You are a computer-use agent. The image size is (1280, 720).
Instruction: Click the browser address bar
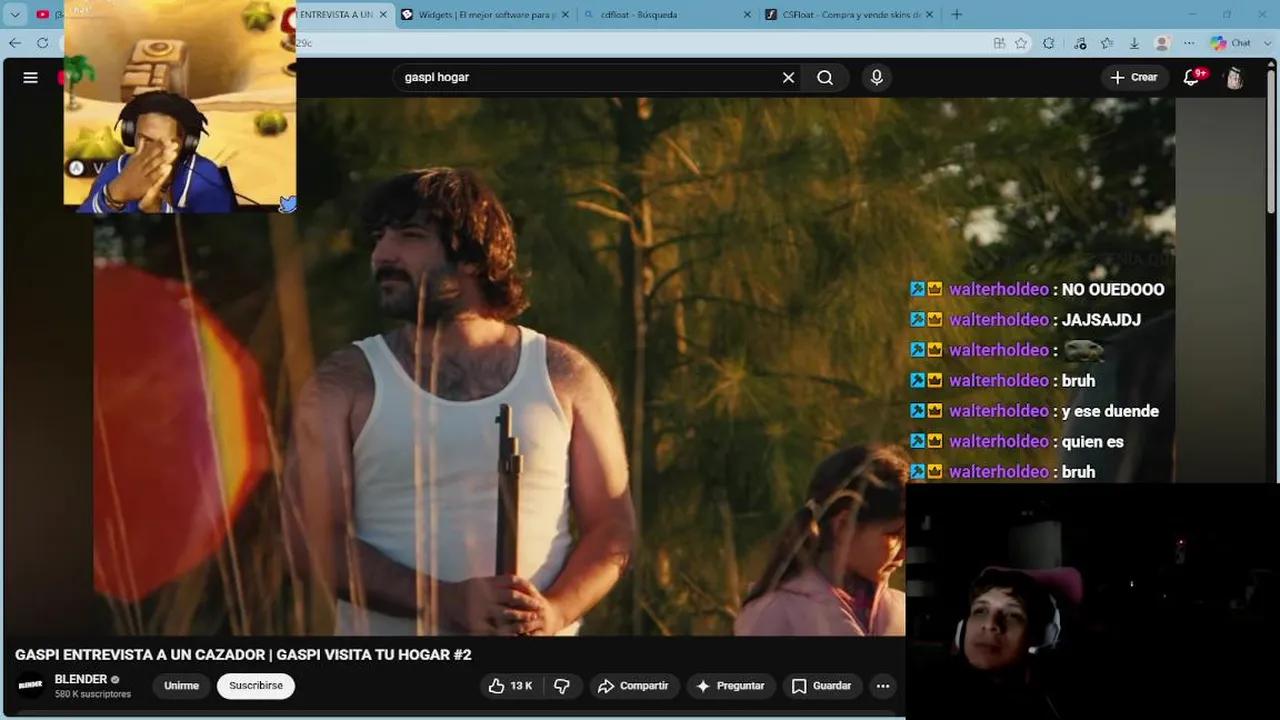coord(640,43)
